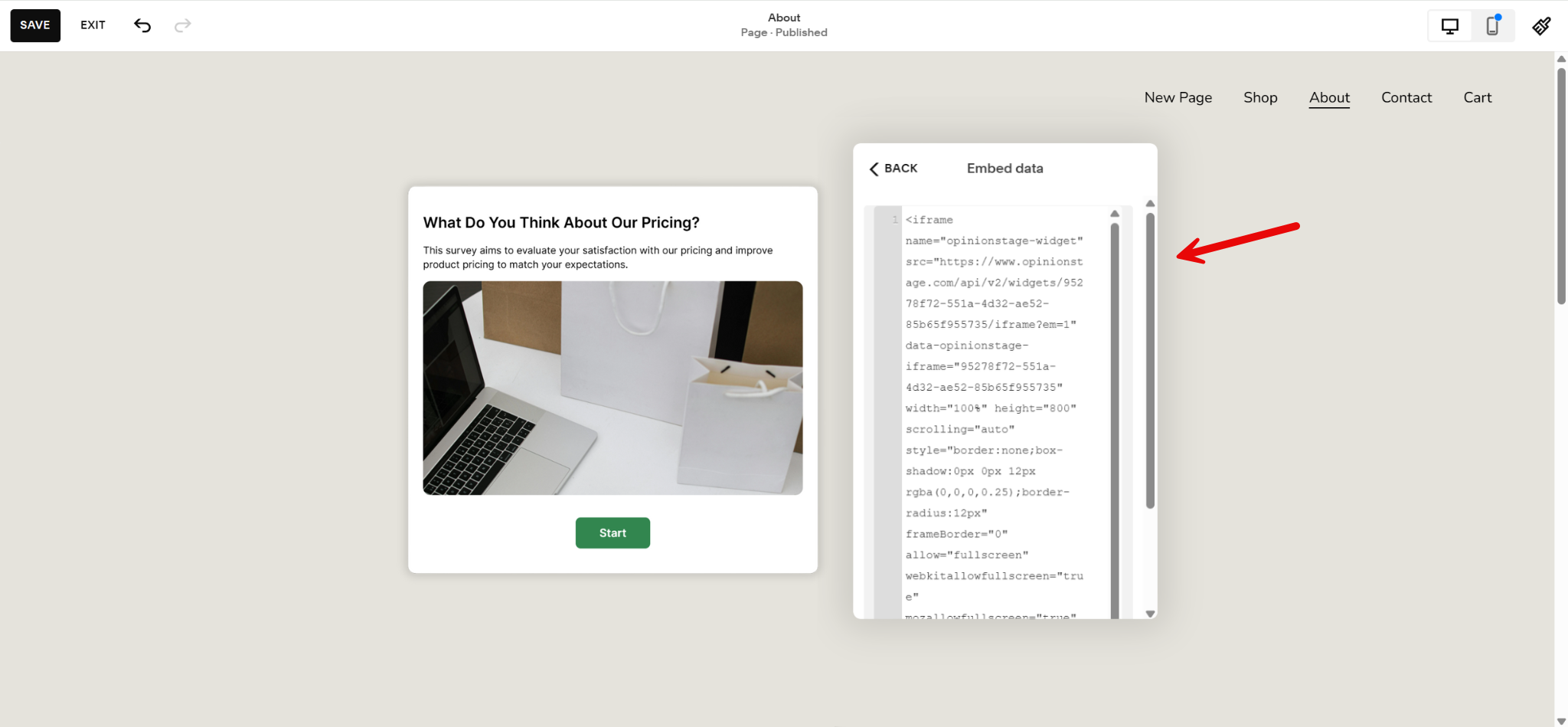Image resolution: width=1568 pixels, height=727 pixels.
Task: Click the survey question headline text
Action: pyautogui.click(x=560, y=222)
